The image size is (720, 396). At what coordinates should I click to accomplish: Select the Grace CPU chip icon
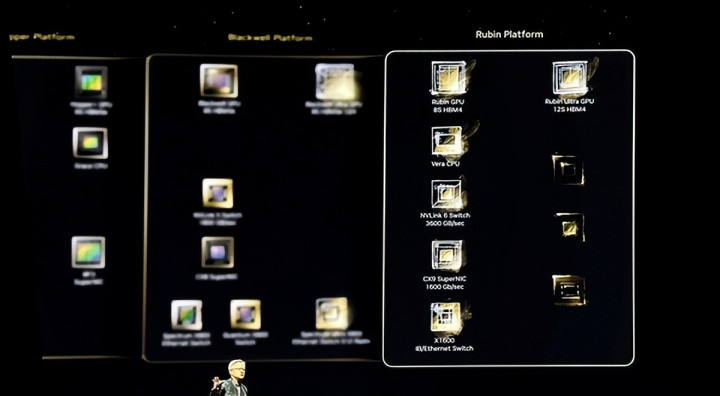coord(90,143)
